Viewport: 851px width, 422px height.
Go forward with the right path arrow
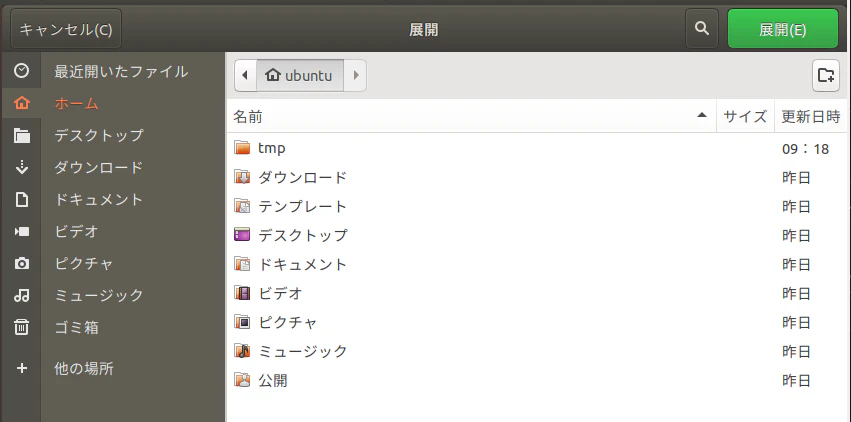[355, 75]
